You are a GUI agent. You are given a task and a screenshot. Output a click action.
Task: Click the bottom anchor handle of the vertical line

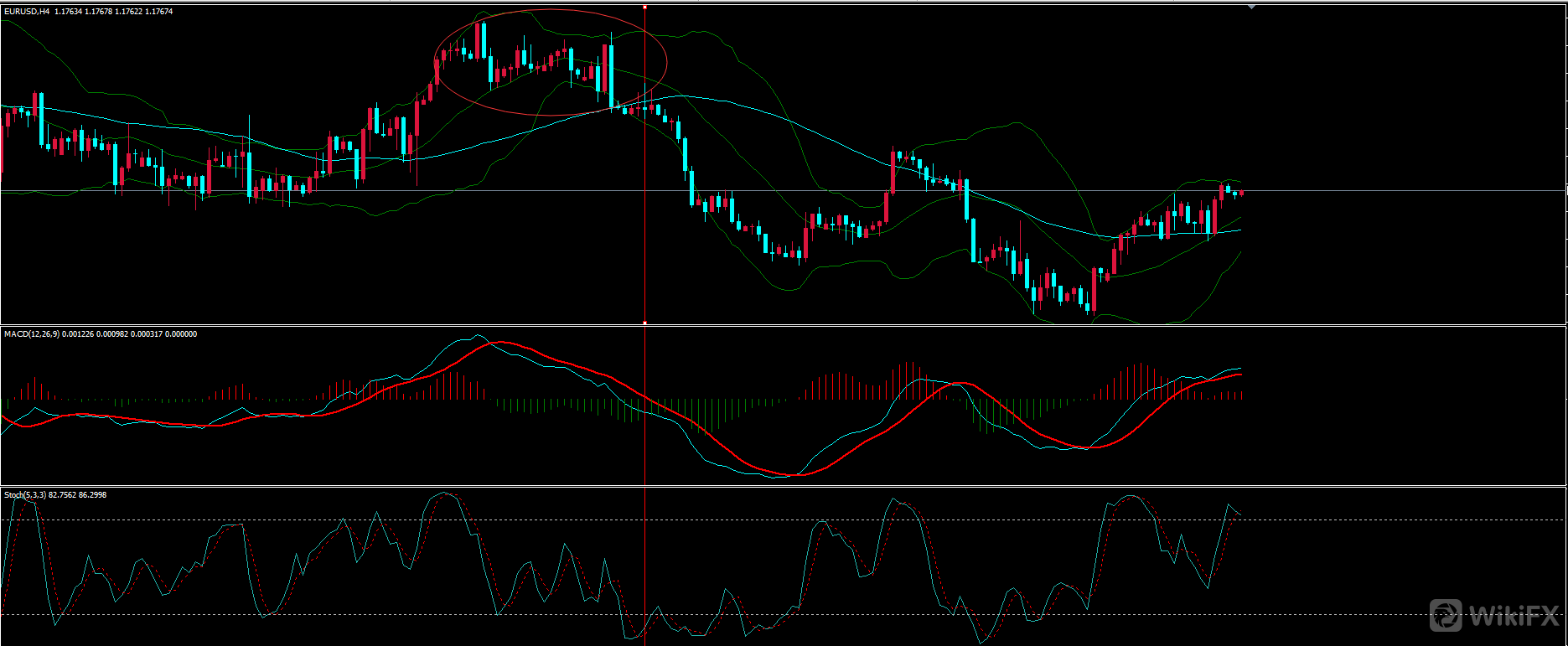(x=644, y=323)
